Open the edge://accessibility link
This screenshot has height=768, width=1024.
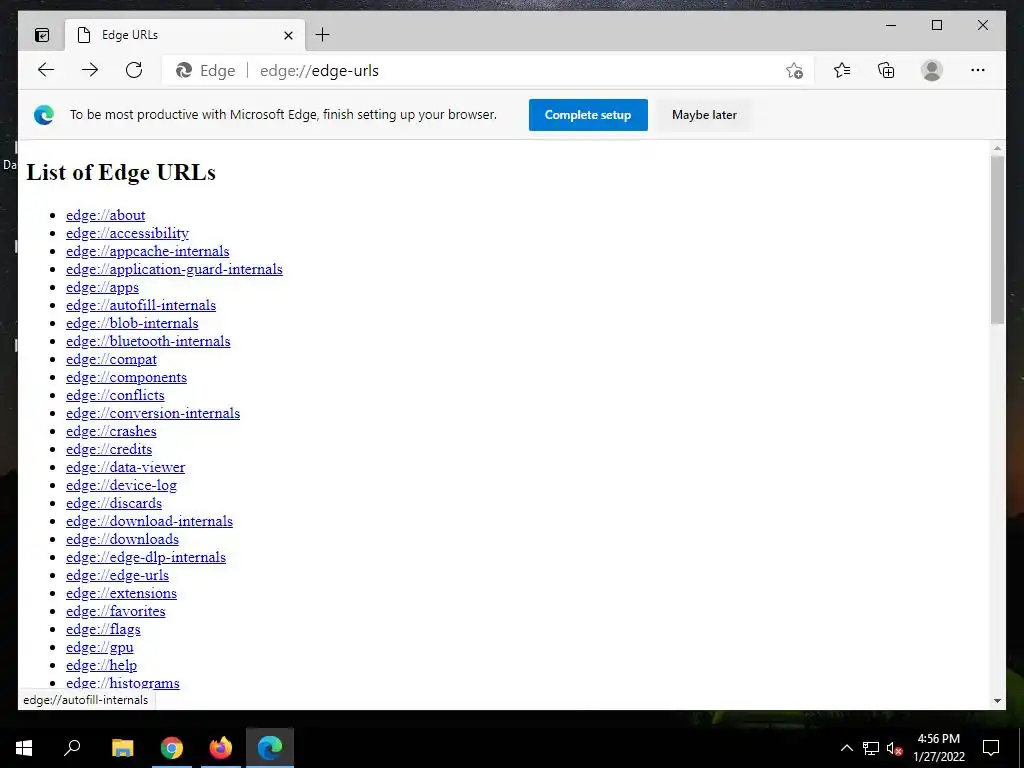tap(127, 233)
